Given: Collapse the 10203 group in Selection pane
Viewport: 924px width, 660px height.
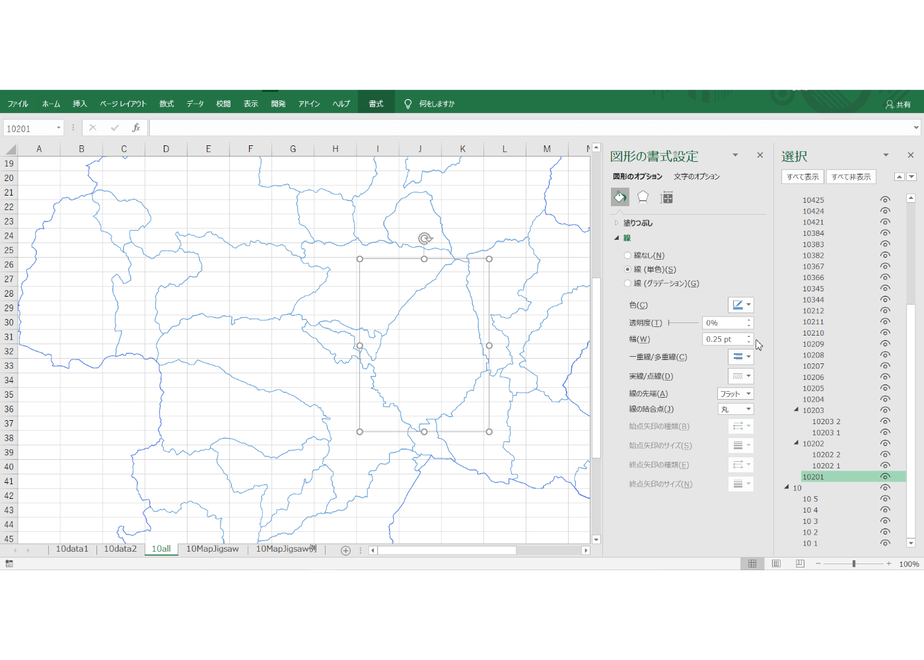Looking at the screenshot, I should pyautogui.click(x=796, y=410).
